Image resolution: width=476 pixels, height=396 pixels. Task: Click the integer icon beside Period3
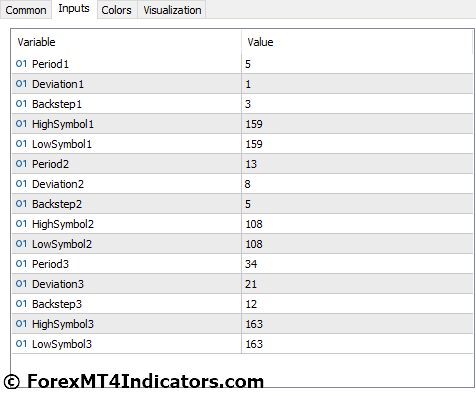pos(21,264)
